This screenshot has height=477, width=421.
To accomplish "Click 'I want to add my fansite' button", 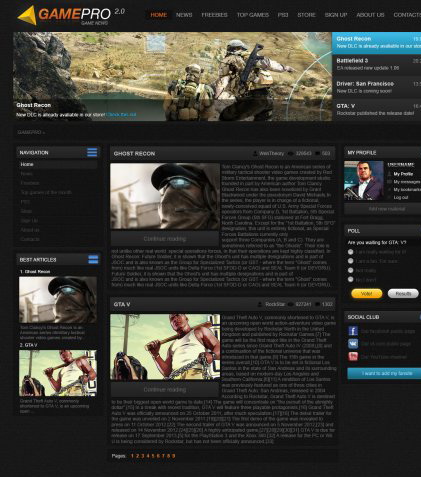I will (x=384, y=373).
